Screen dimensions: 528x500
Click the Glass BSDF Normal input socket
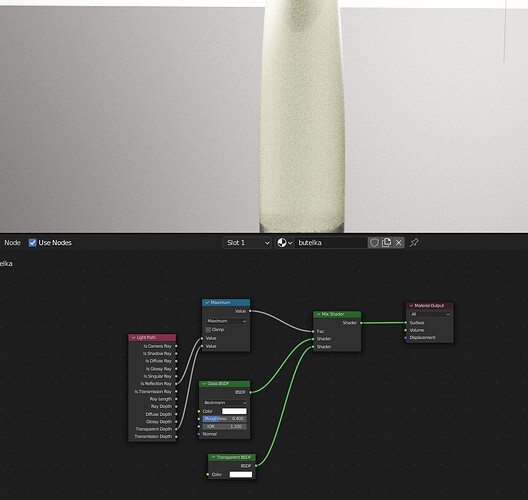(199, 434)
